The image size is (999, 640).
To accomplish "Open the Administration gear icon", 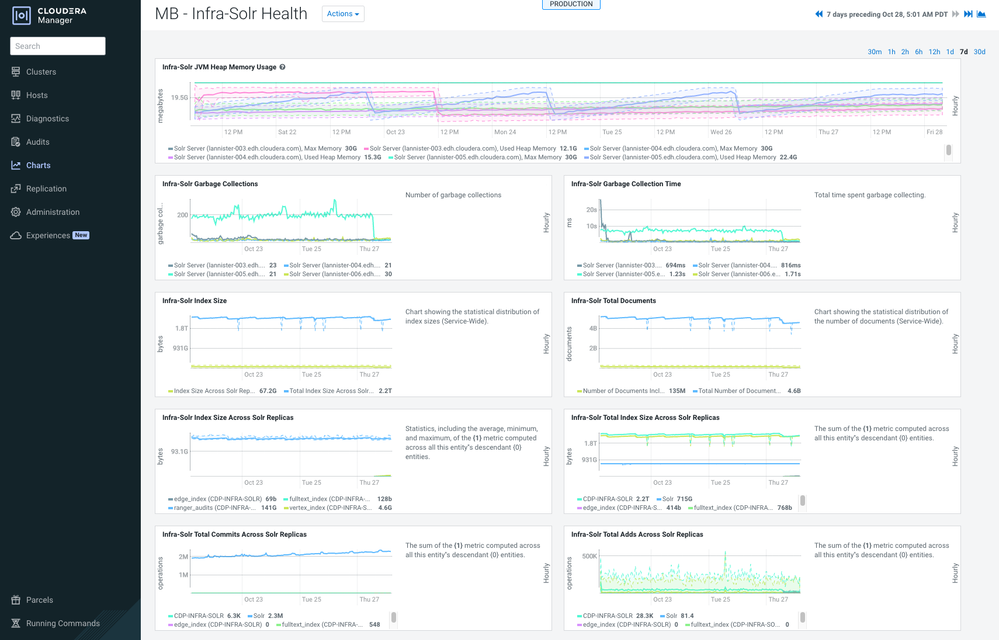I will [x=16, y=212].
